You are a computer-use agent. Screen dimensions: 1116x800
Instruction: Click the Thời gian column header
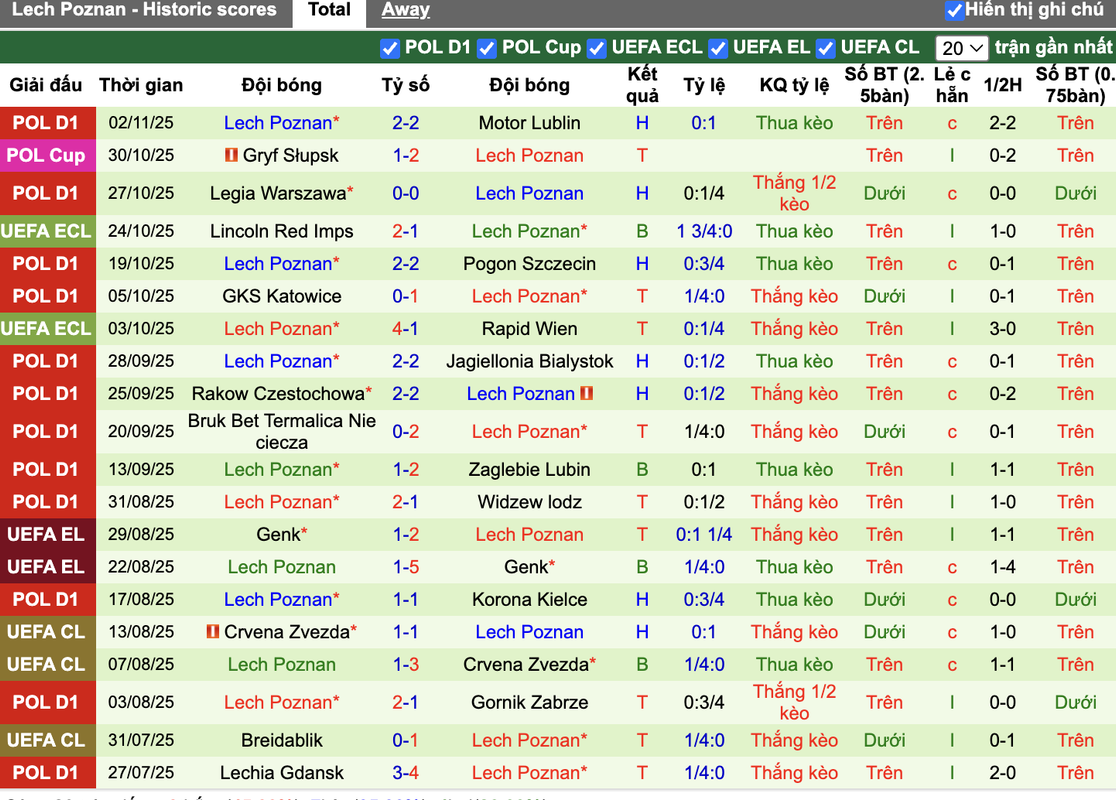(x=141, y=85)
